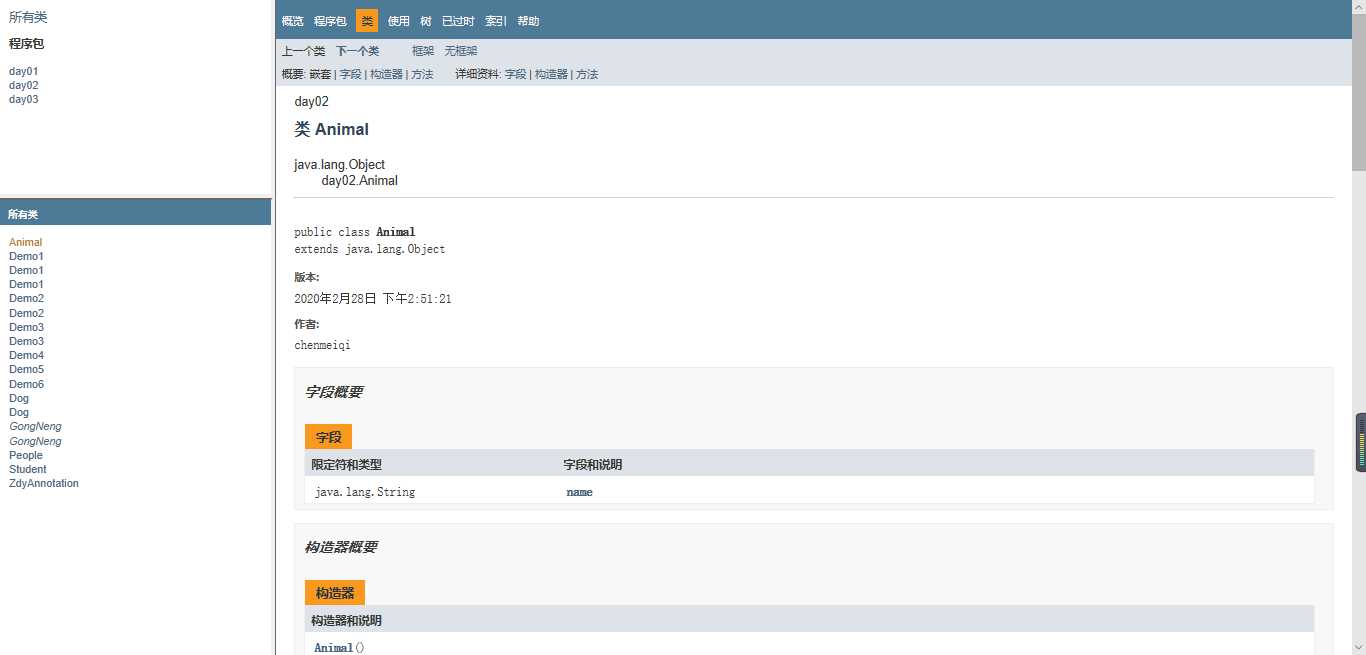
Task: Open the 使用 navigation tab
Action: click(x=399, y=21)
